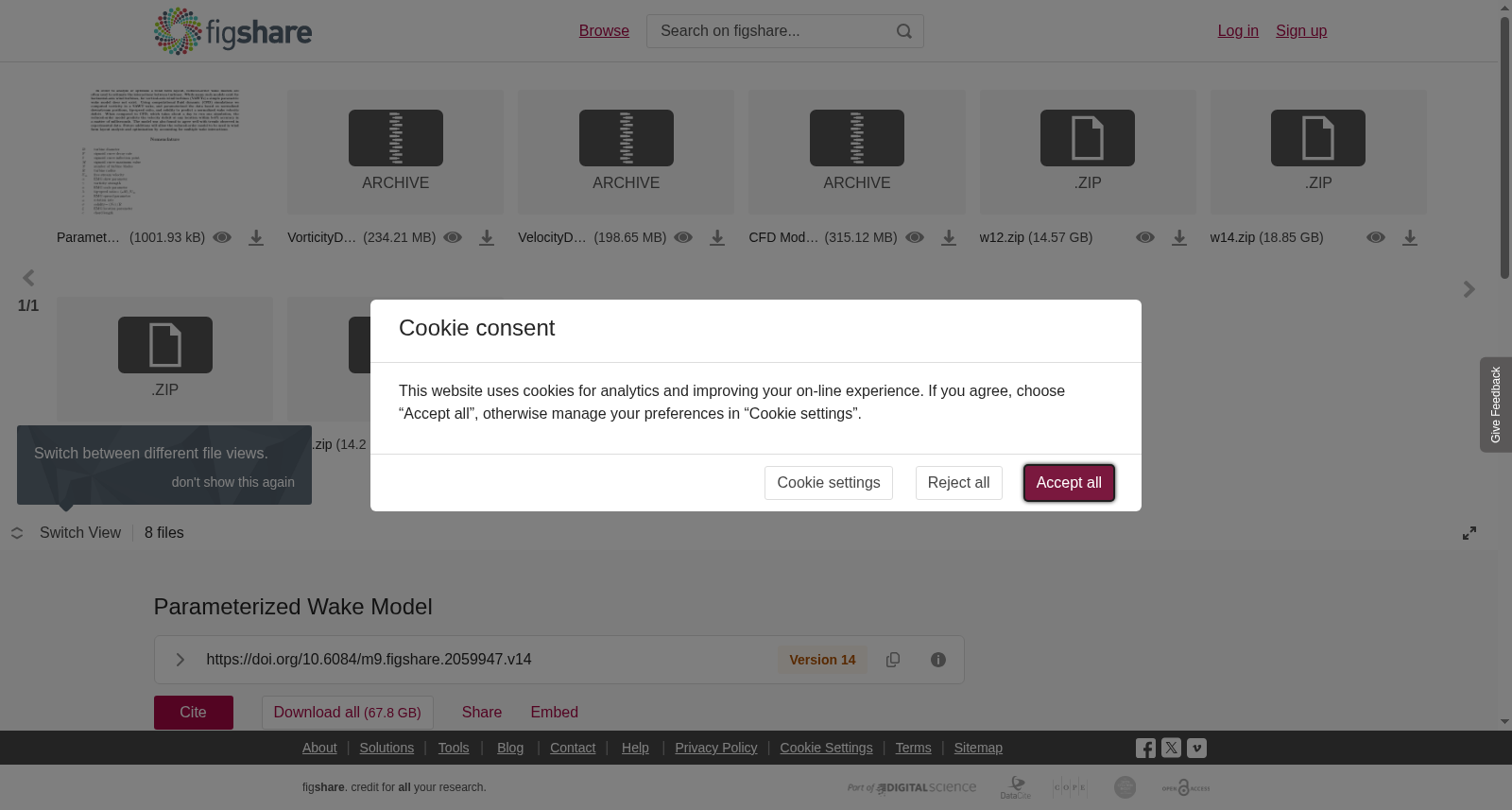Viewport: 1512px width, 810px height.
Task: Click the Cite button
Action: 194,713
